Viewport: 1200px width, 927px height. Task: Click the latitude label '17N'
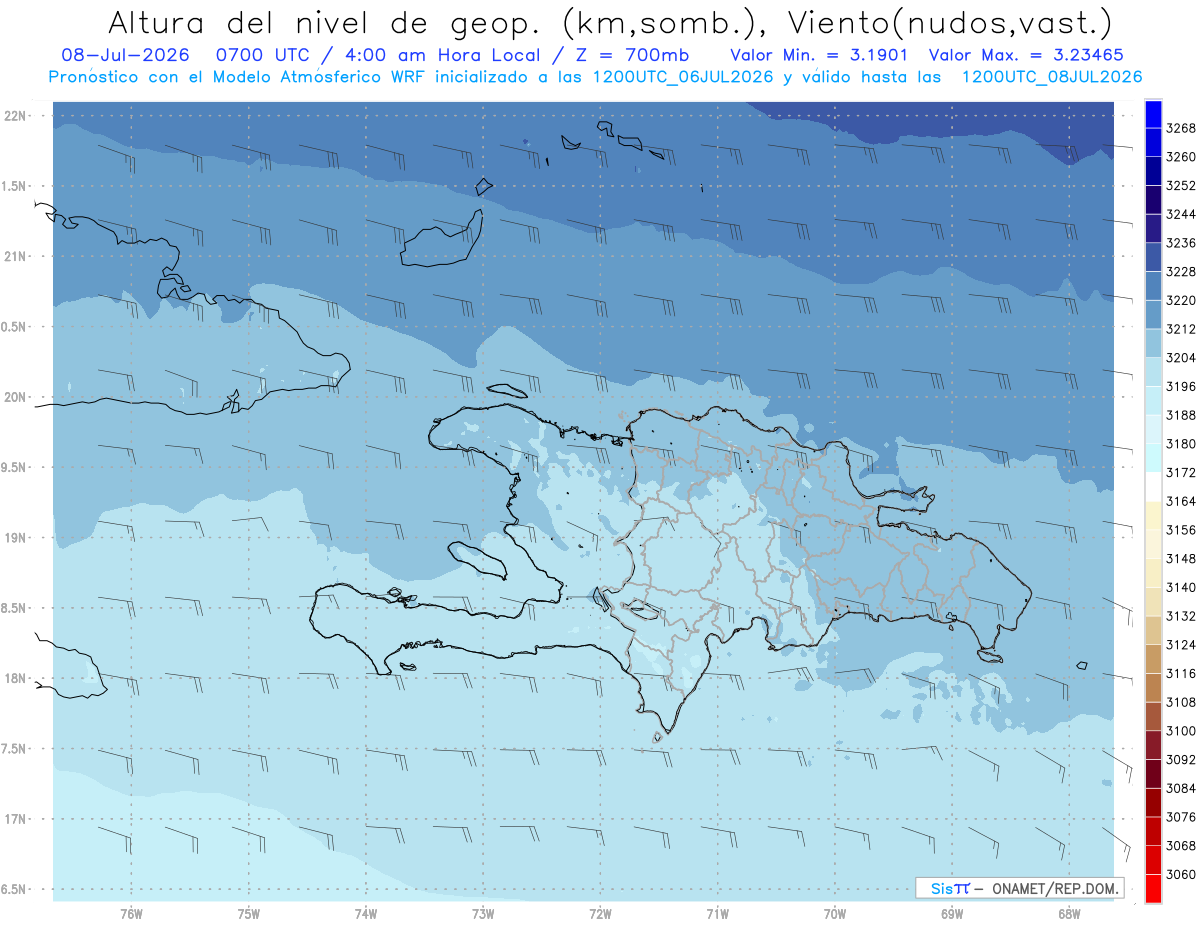[14, 819]
